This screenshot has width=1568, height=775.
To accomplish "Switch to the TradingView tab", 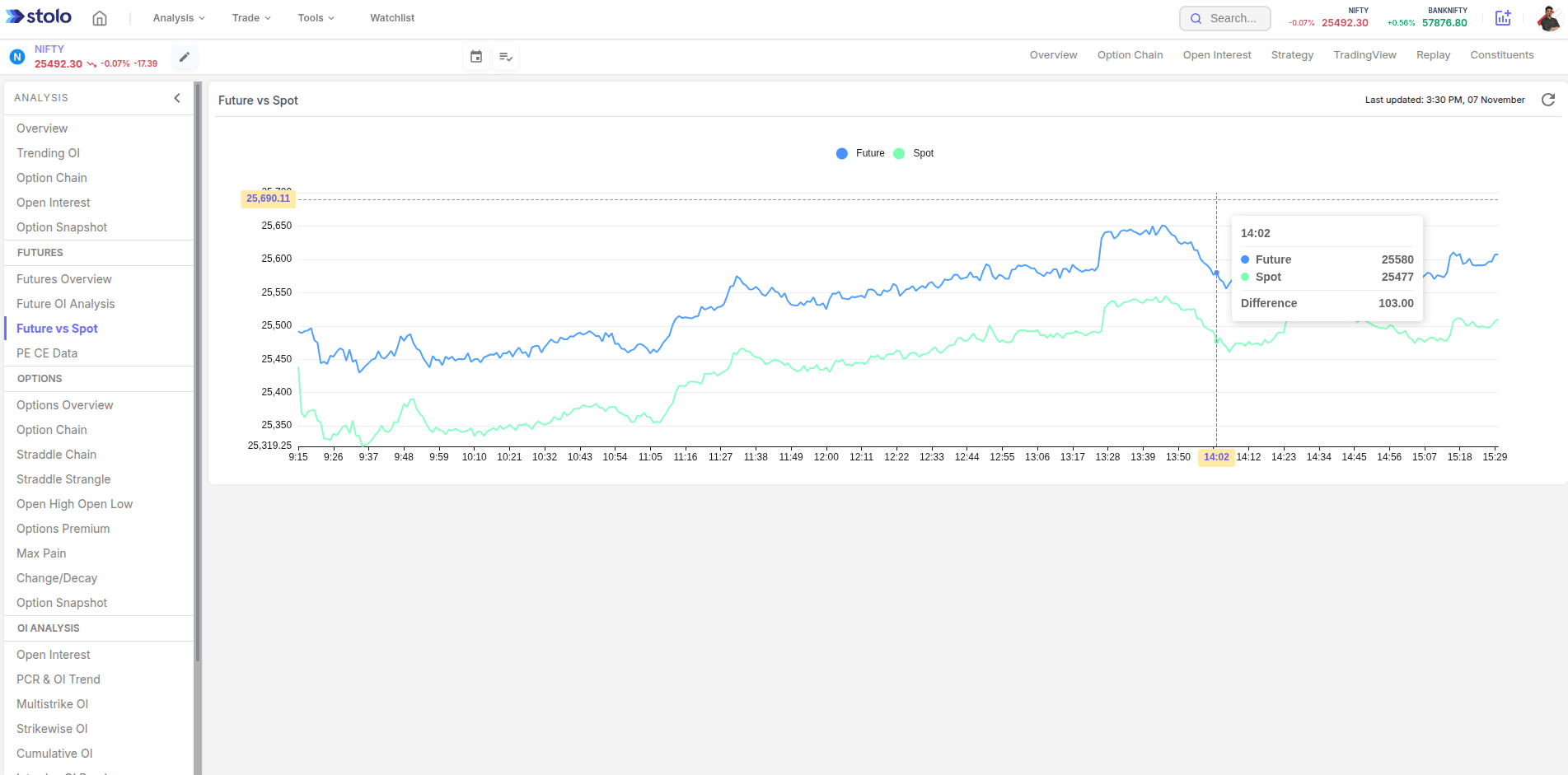I will pyautogui.click(x=1364, y=55).
